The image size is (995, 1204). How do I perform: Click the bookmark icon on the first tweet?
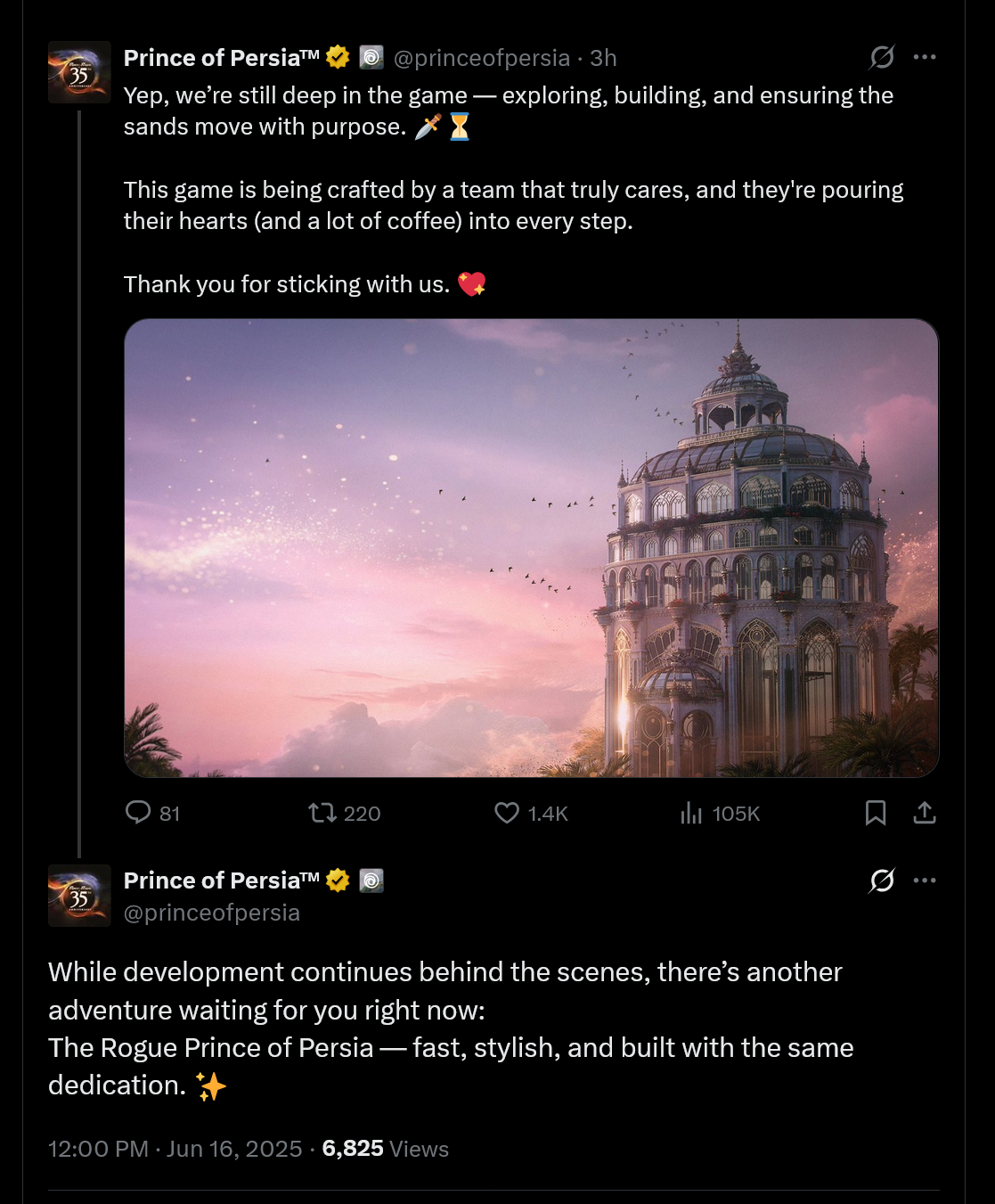[x=877, y=813]
